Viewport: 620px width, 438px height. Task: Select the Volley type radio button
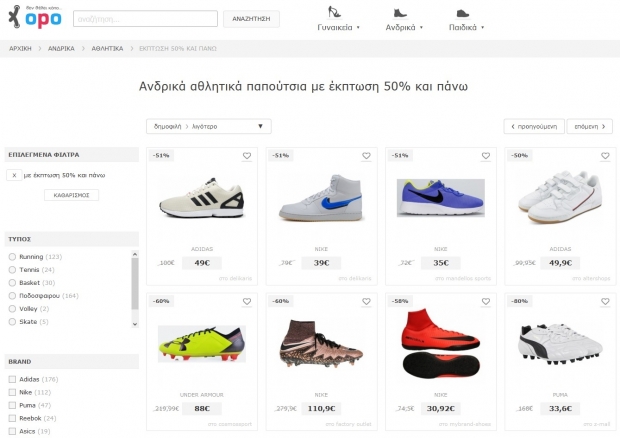(x=12, y=309)
